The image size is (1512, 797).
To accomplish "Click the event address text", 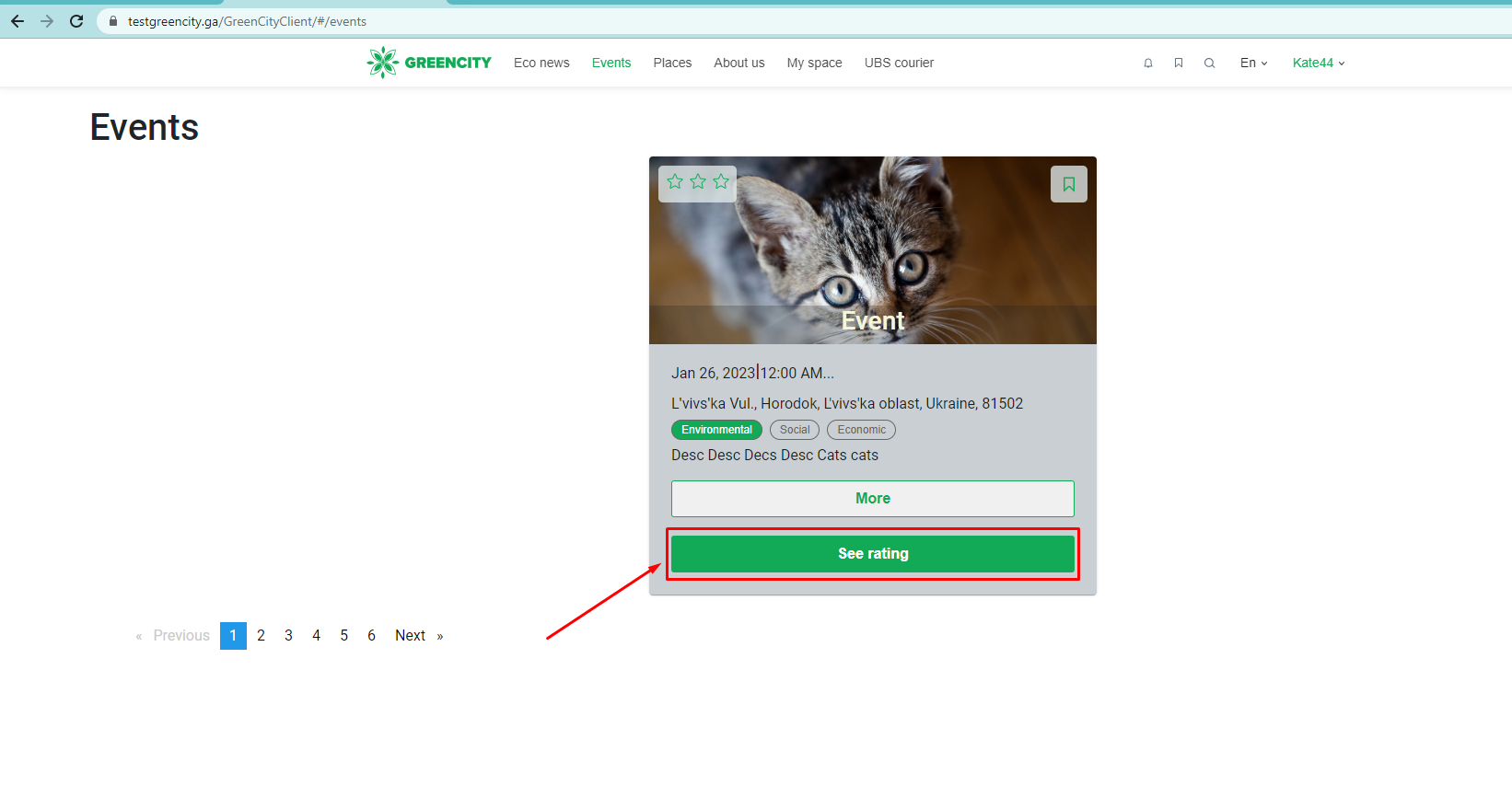I will 847,403.
